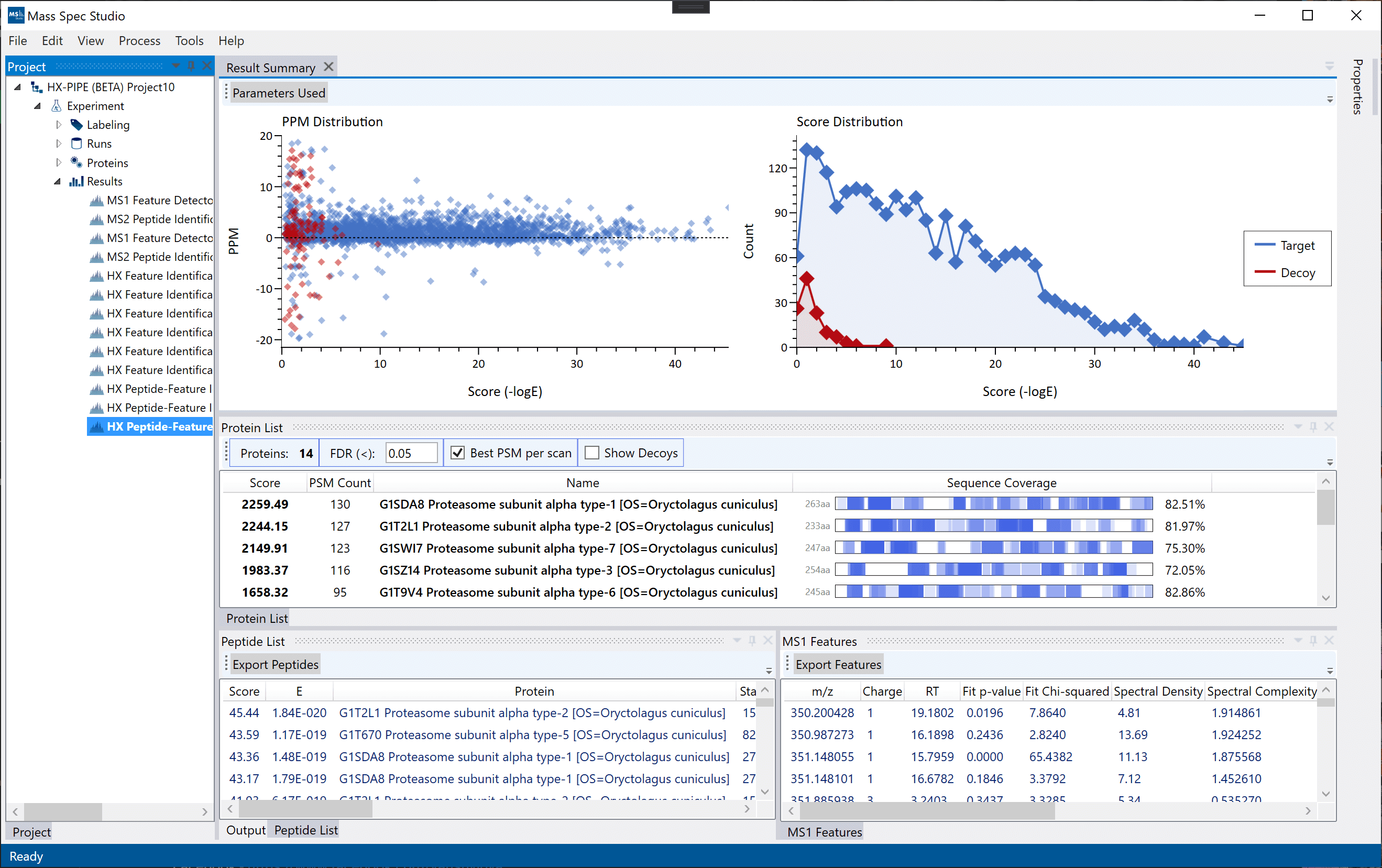Click the Parameters Used button
Image resolution: width=1382 pixels, height=868 pixels.
pyautogui.click(x=279, y=93)
